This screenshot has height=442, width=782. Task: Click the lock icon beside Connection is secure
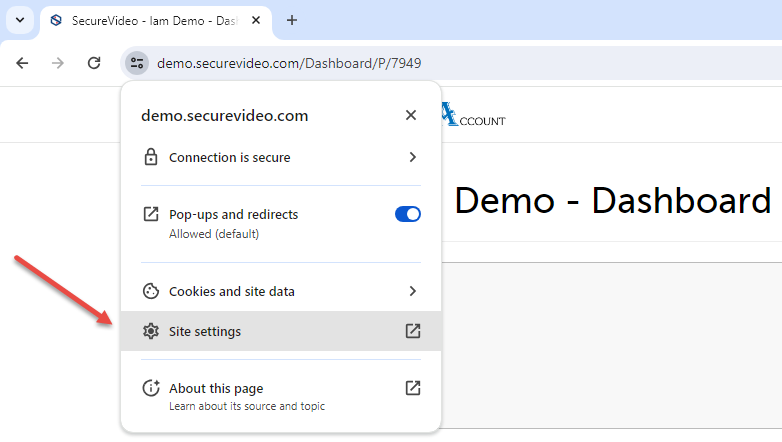coord(151,157)
